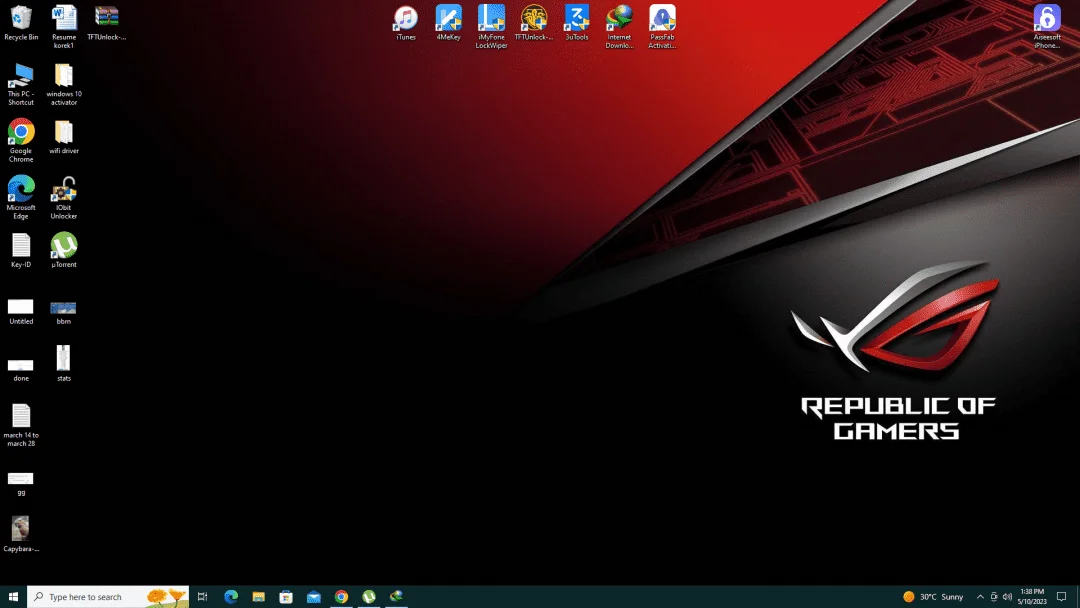Select the IObit Unlocker desktop icon
1080x608 pixels.
[x=63, y=198]
